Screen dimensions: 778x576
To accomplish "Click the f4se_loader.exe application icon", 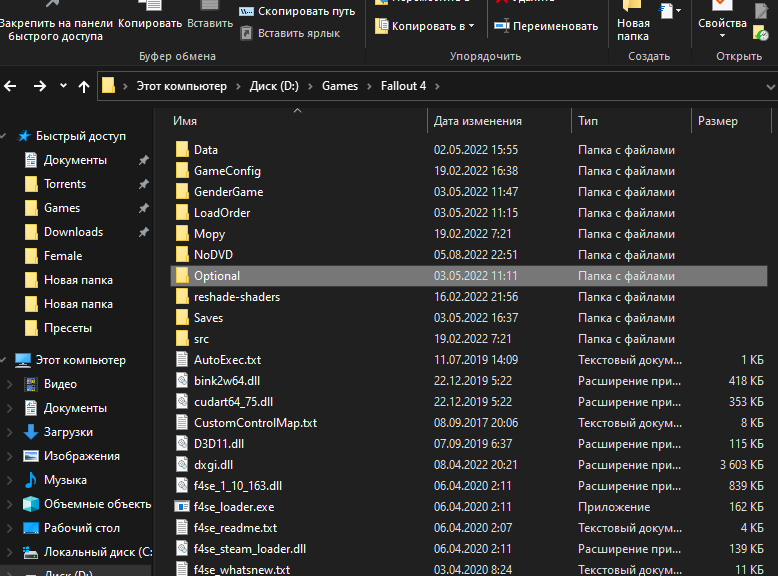I will pyautogui.click(x=181, y=507).
